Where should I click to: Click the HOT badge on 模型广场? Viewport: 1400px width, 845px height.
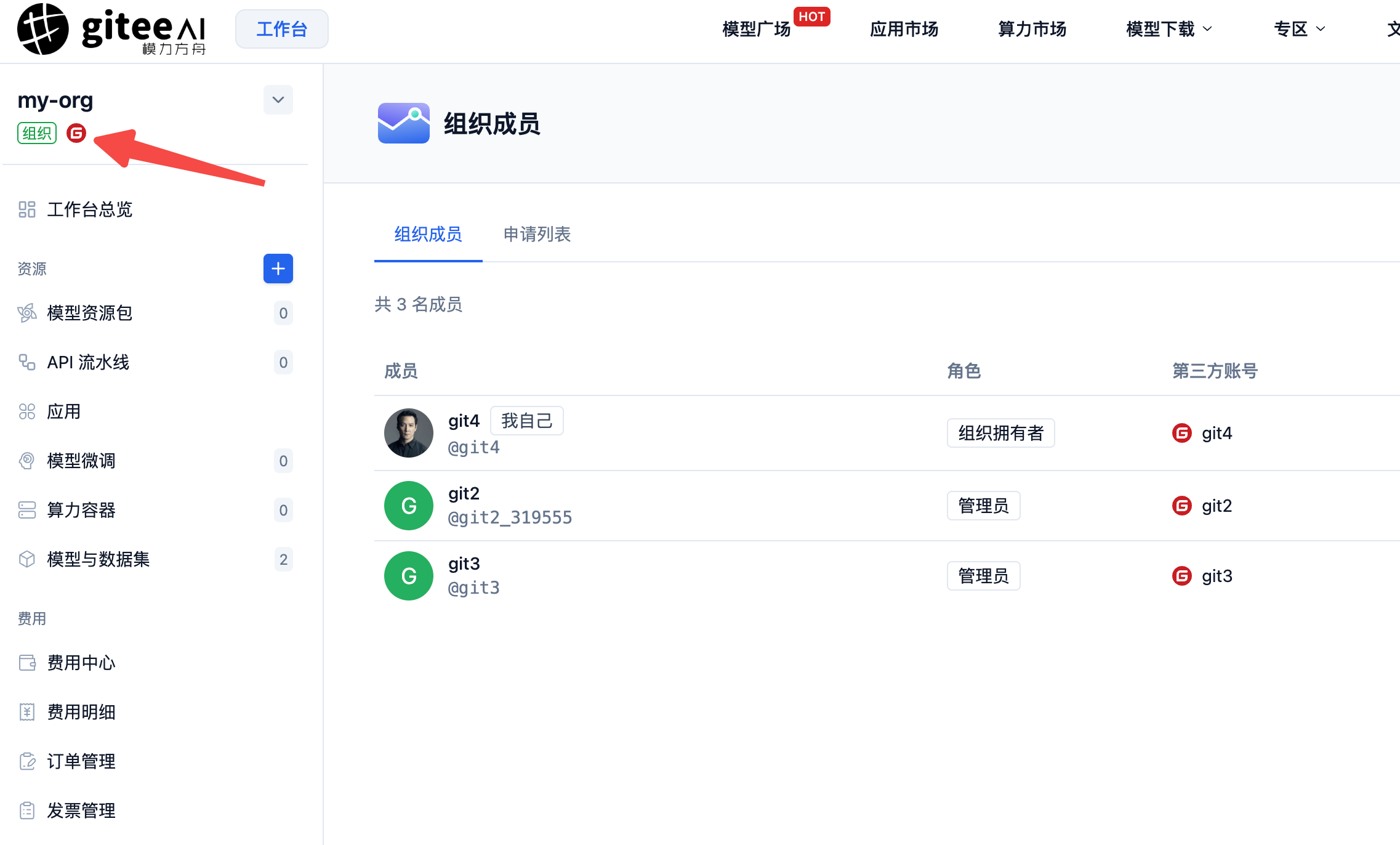click(x=812, y=17)
